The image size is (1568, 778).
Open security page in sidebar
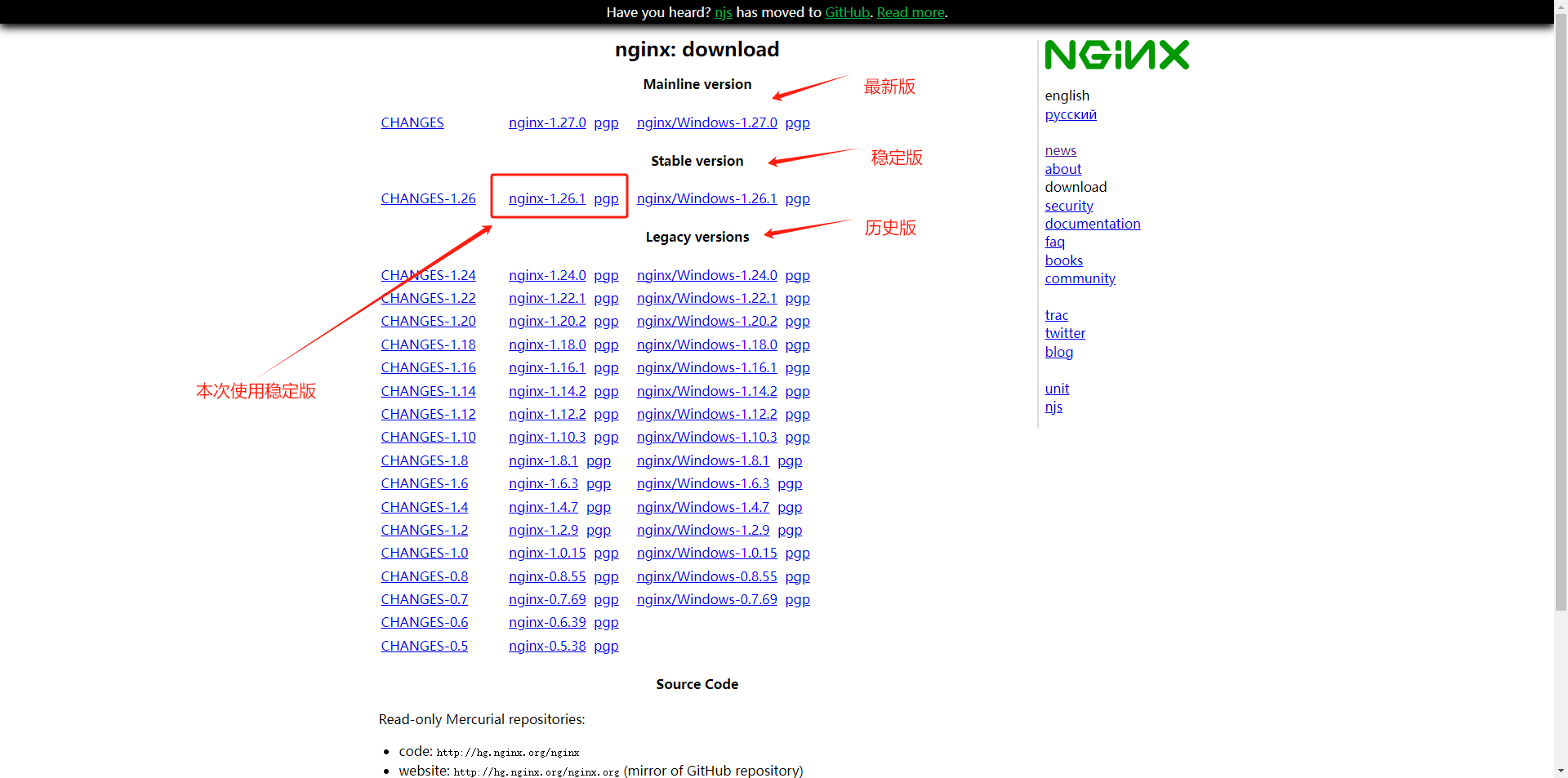pyautogui.click(x=1069, y=206)
